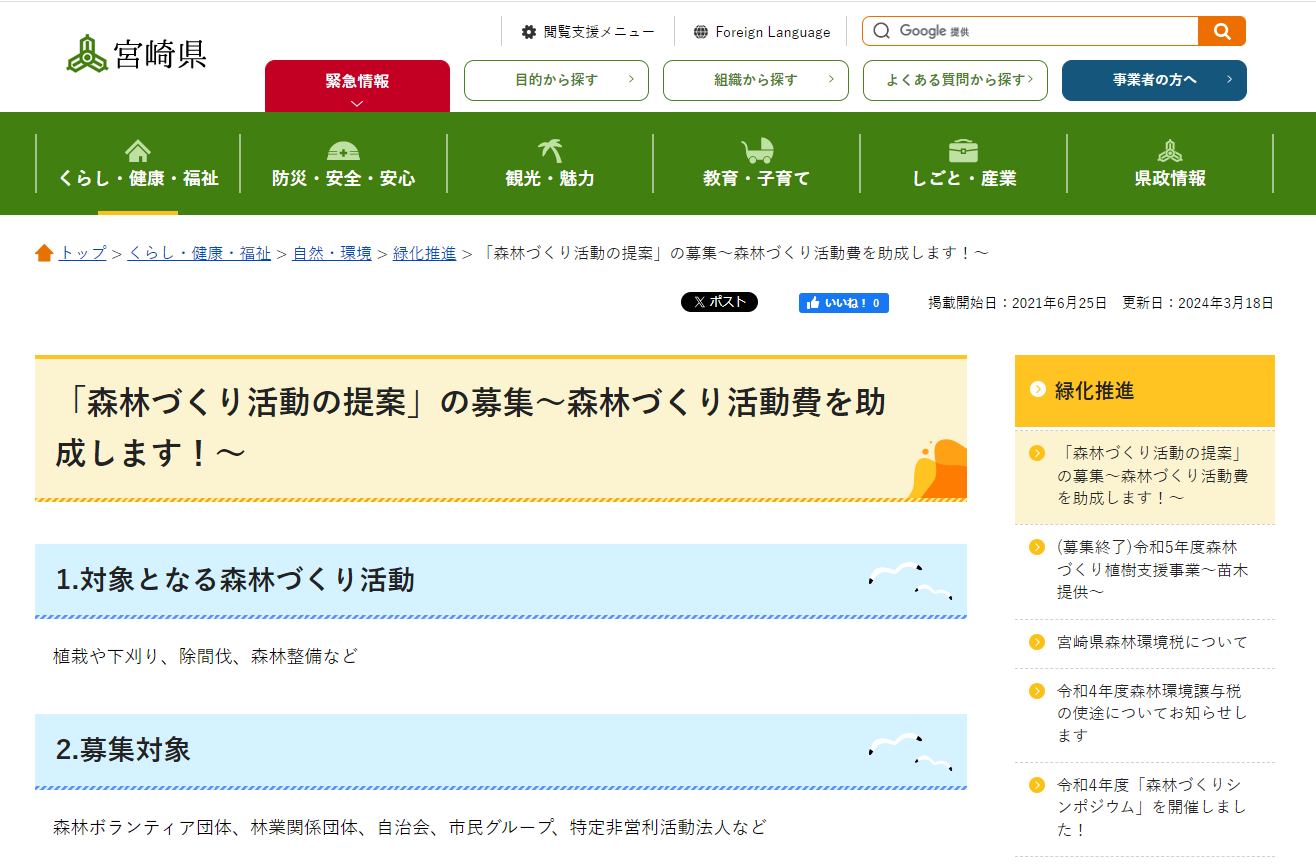Click the 教育・子育て stroller icon
1316x868 pixels.
755,150
